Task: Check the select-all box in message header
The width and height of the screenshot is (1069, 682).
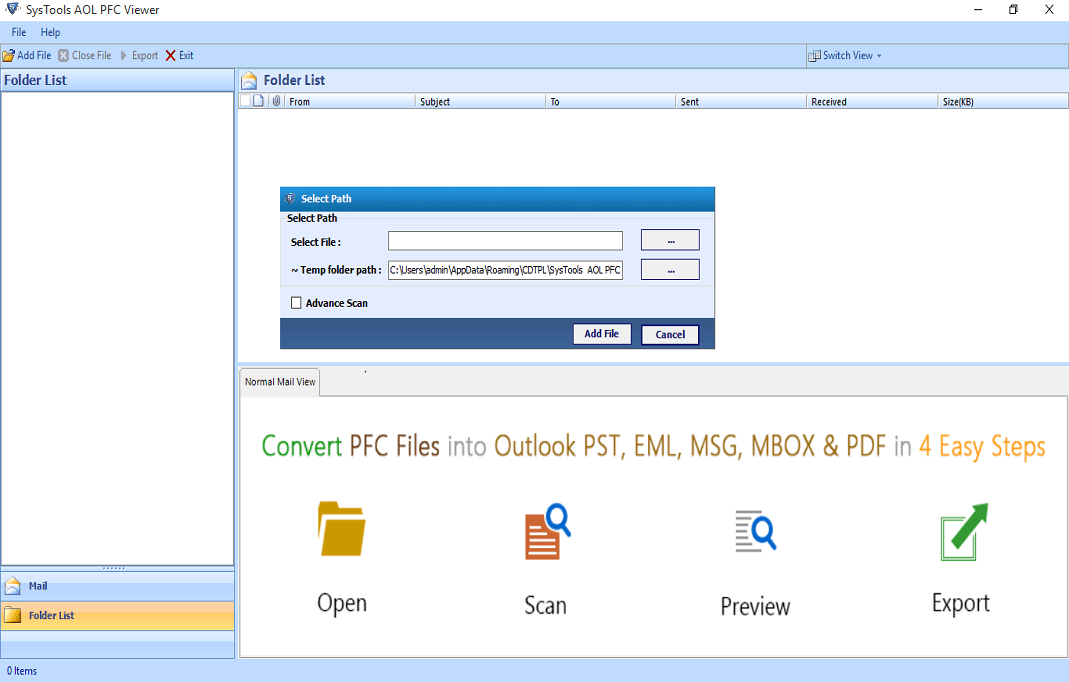Action: (245, 101)
